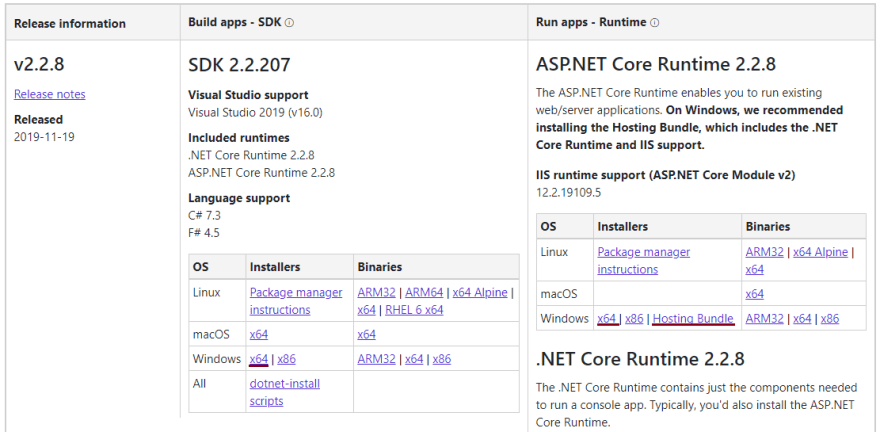Download SDK Windows x64 installer
Image resolution: width=880 pixels, height=432 pixels.
coord(259,359)
